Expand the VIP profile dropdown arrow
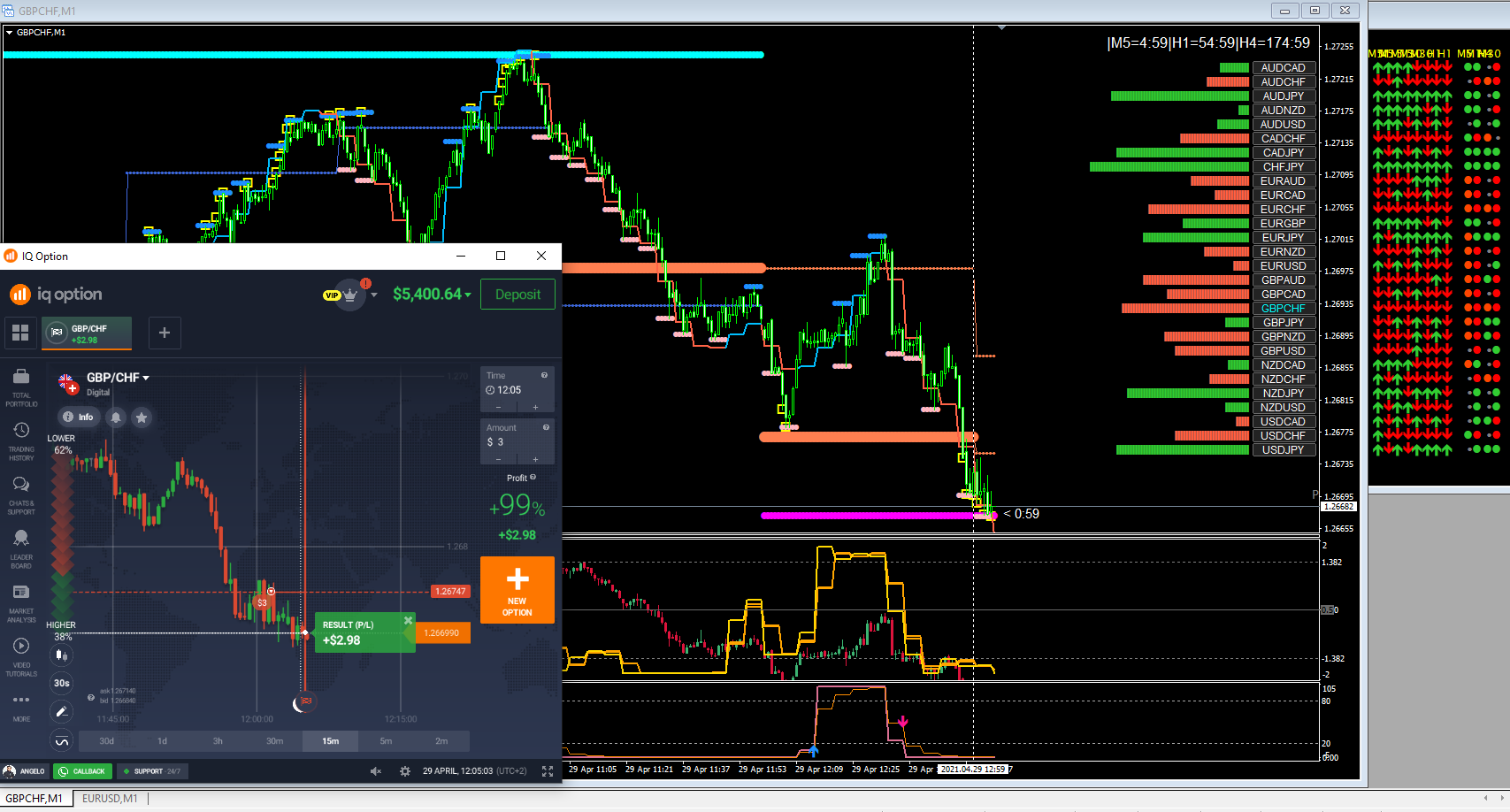The image size is (1510, 812). (374, 295)
